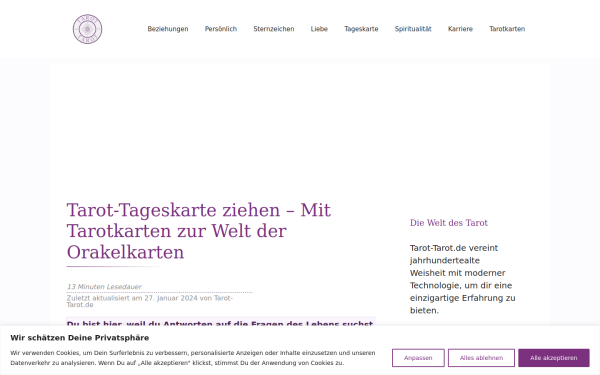Open the Karriere menu item
Screen dimensions: 600x375
(x=460, y=29)
